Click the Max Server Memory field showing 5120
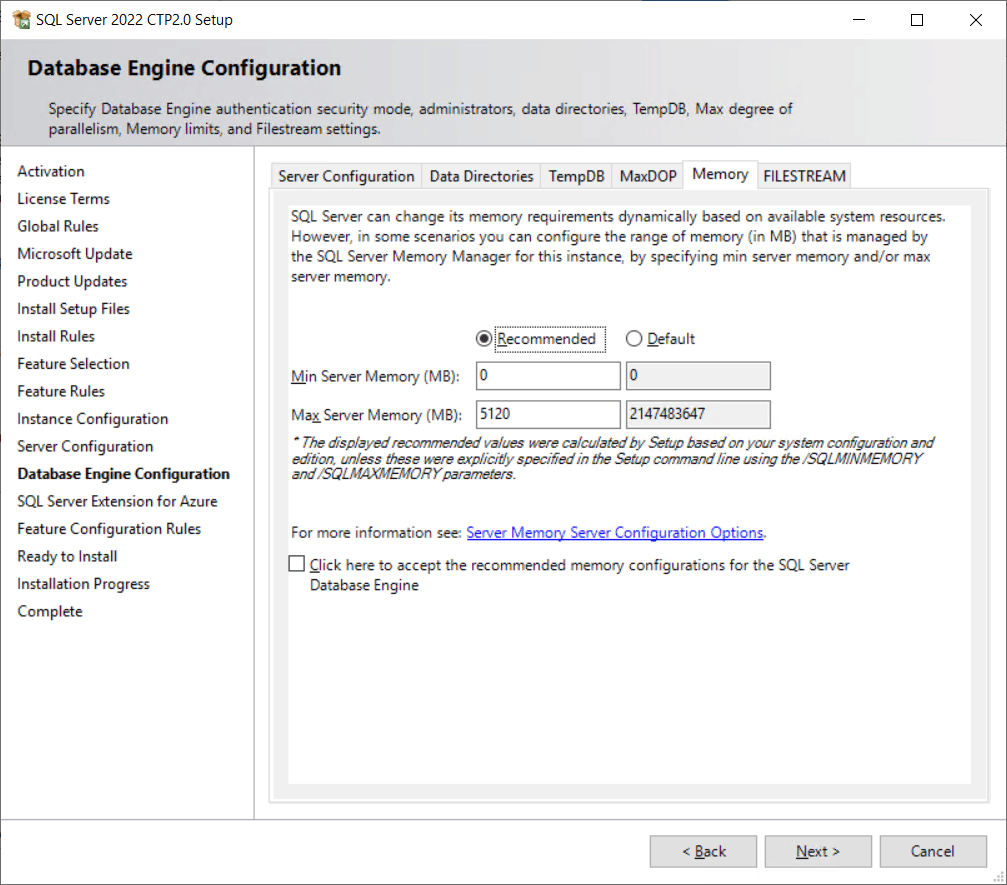 pyautogui.click(x=548, y=414)
